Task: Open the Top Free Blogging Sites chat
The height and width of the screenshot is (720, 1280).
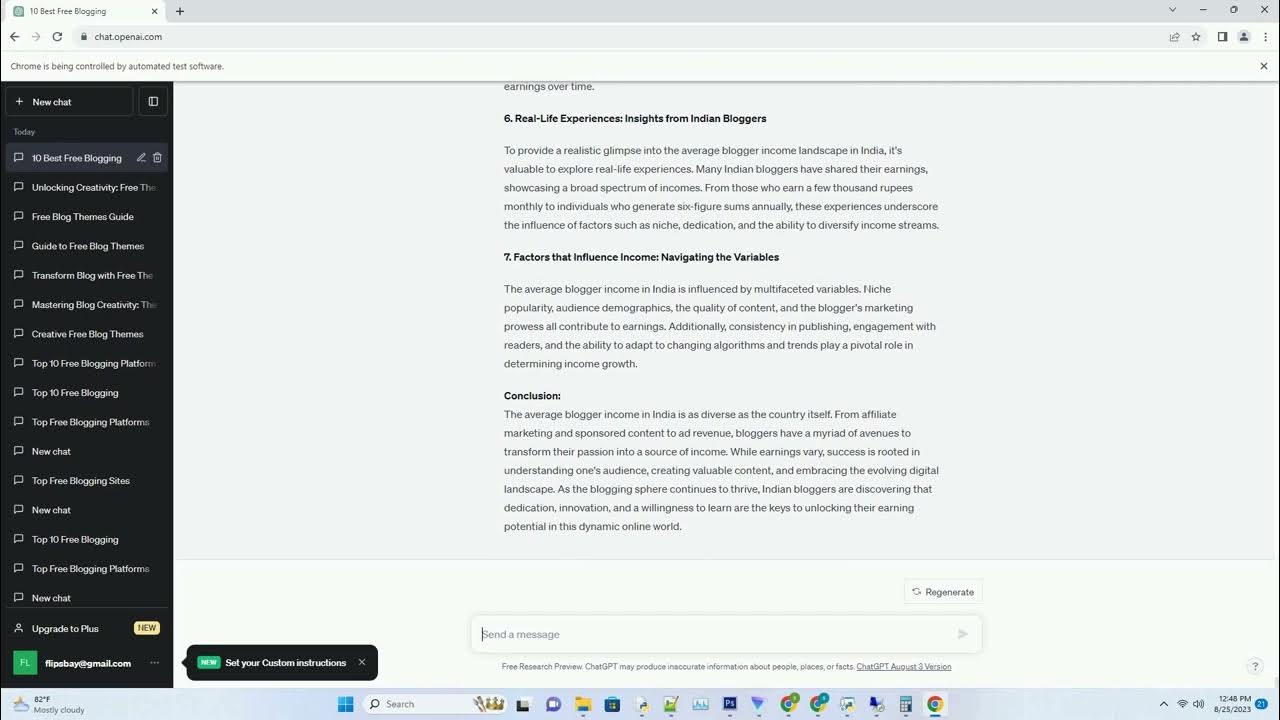Action: (x=86, y=480)
